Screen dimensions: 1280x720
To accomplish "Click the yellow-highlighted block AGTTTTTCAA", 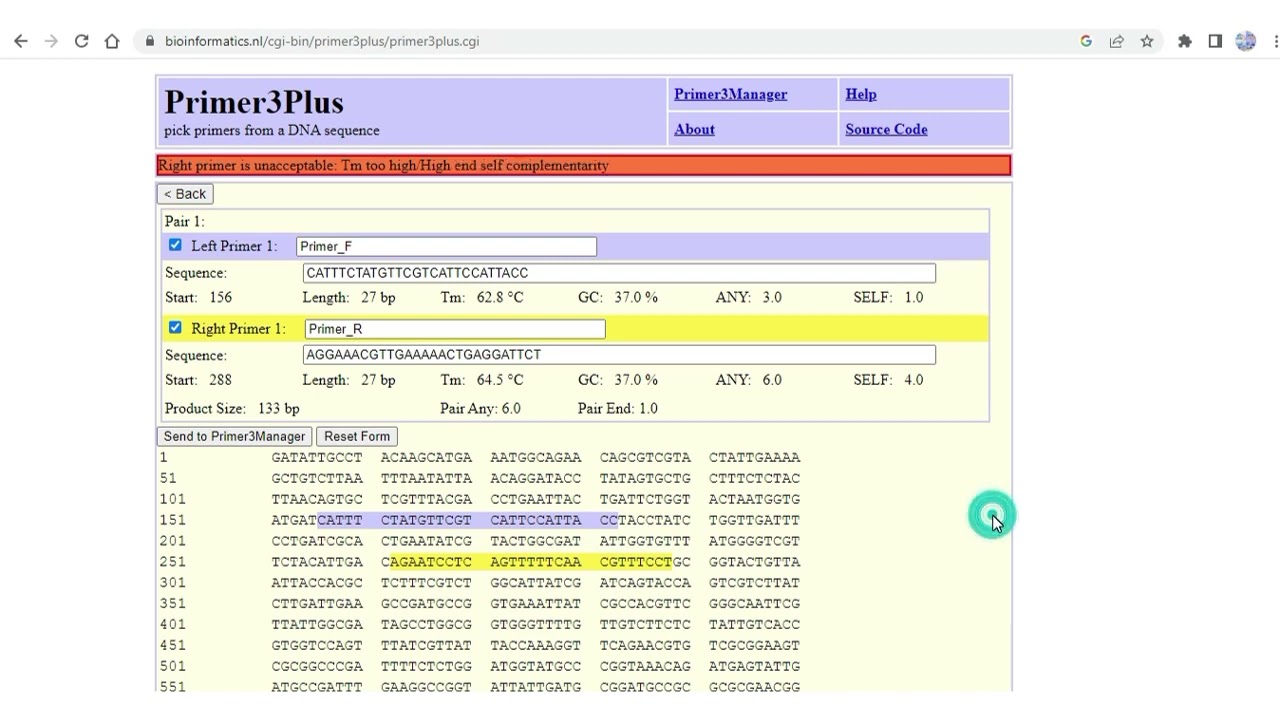I will tap(535, 562).
